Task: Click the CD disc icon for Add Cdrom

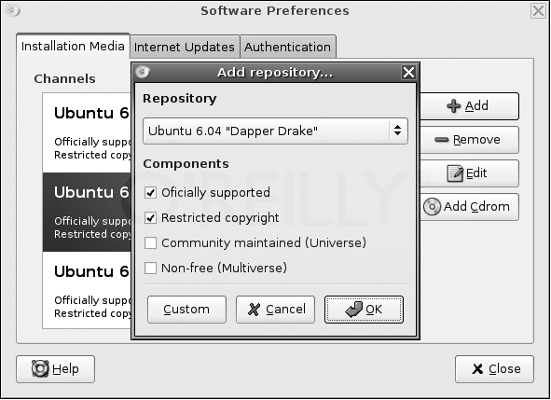Action: [x=432, y=207]
